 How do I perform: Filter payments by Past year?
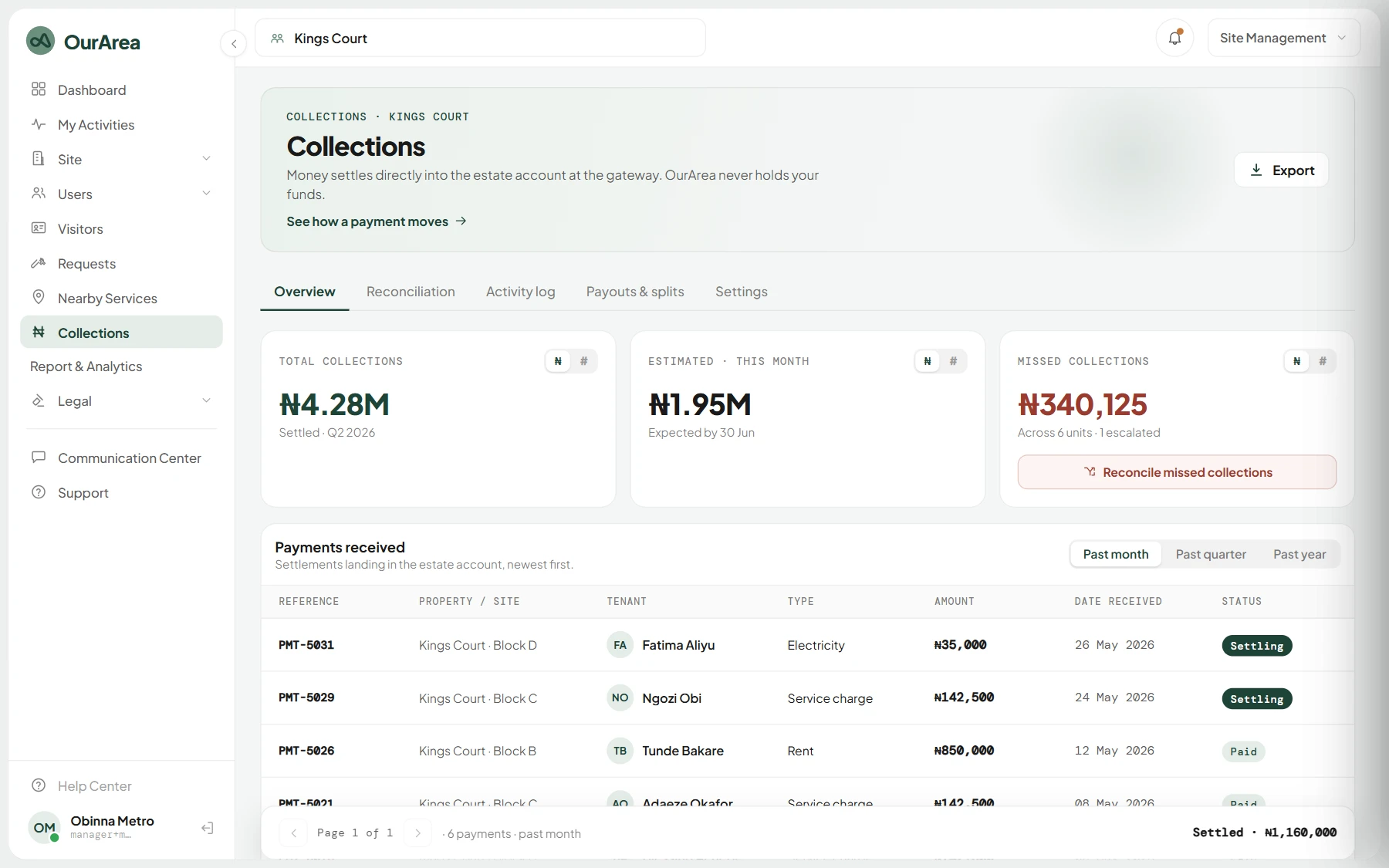click(x=1299, y=554)
